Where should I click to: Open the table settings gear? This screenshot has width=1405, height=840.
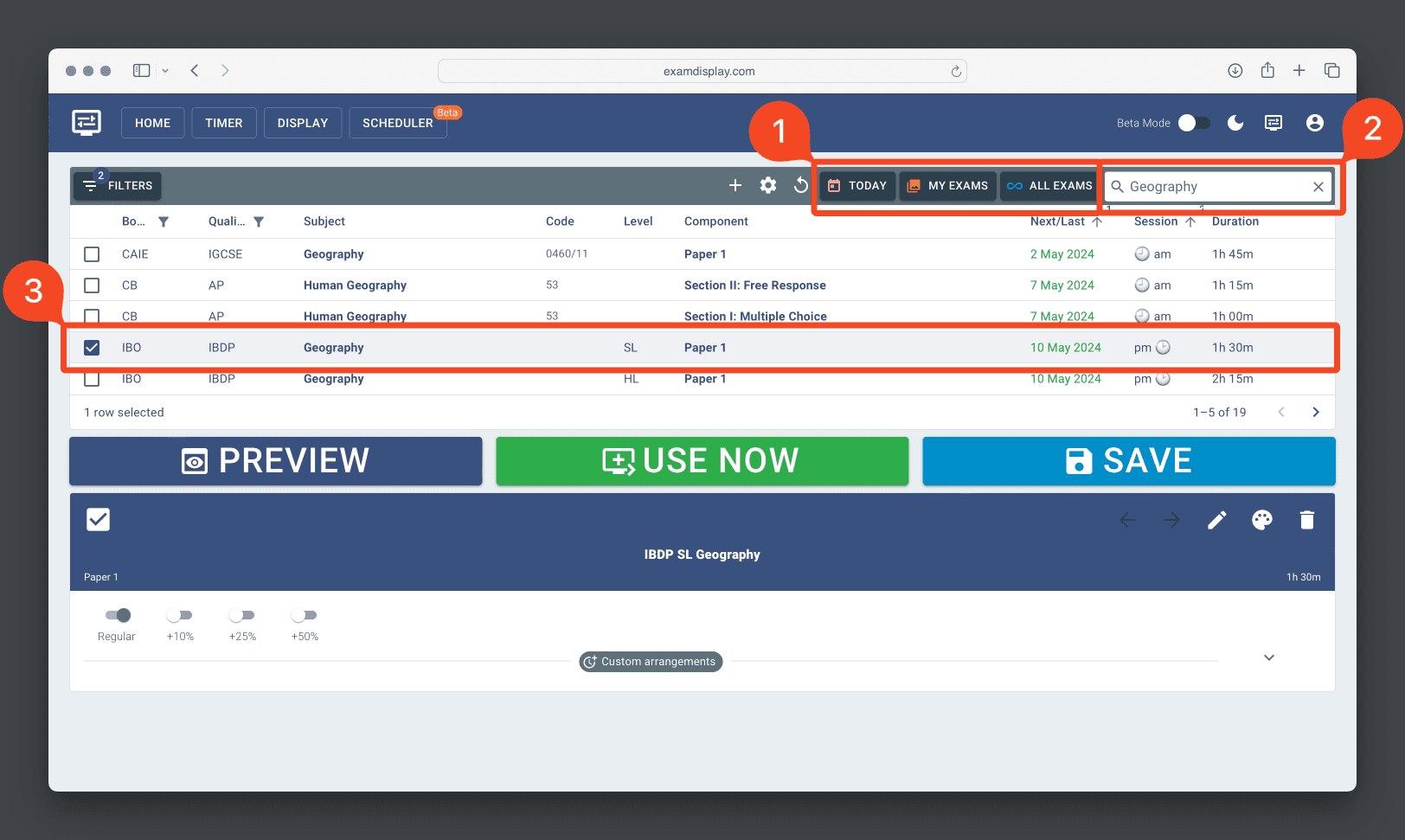[x=767, y=185]
